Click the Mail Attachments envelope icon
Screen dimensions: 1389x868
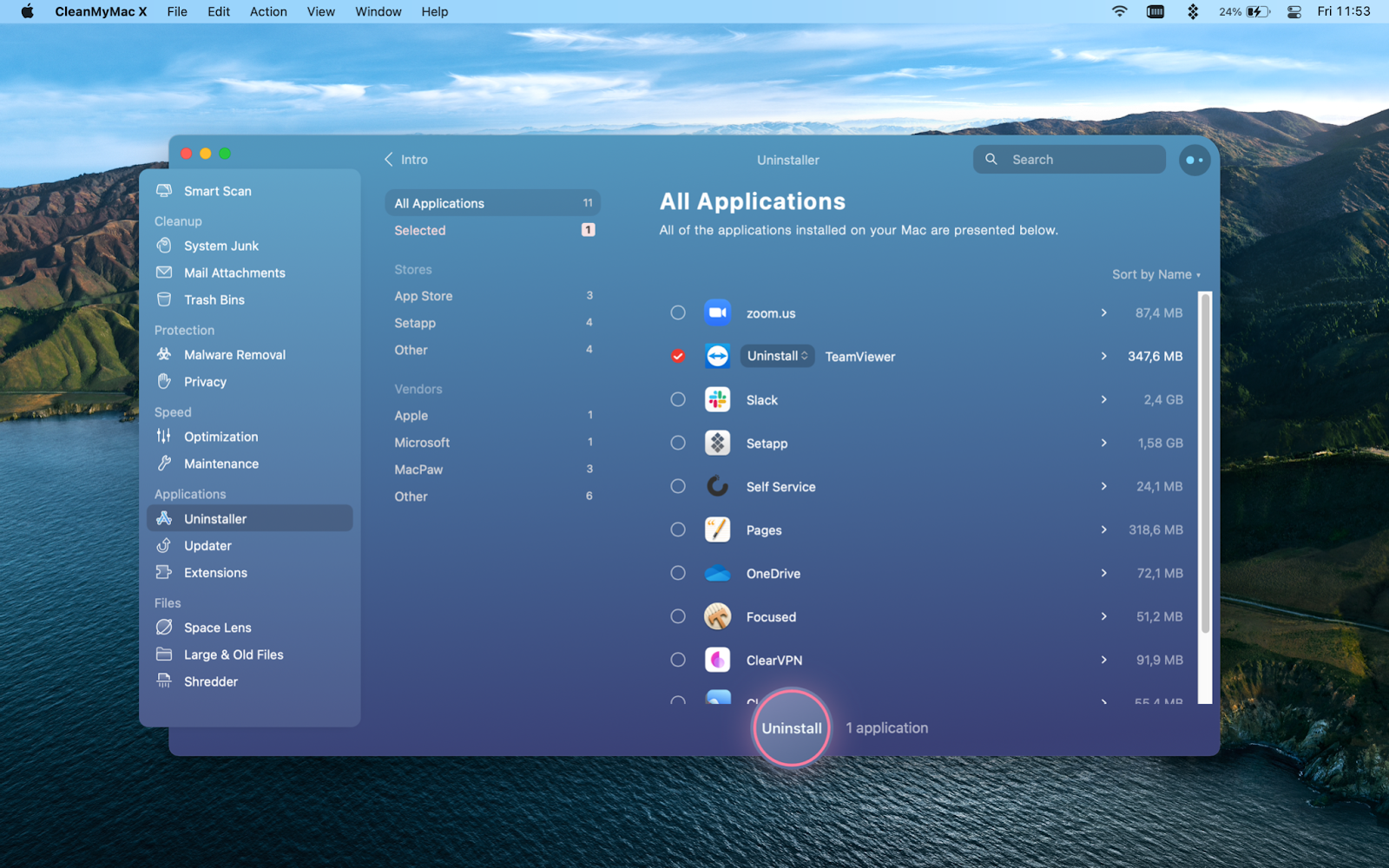[x=164, y=273]
